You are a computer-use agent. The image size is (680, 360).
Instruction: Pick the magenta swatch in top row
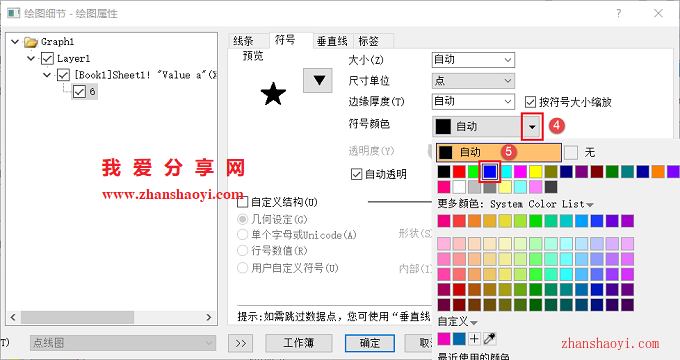(x=520, y=172)
